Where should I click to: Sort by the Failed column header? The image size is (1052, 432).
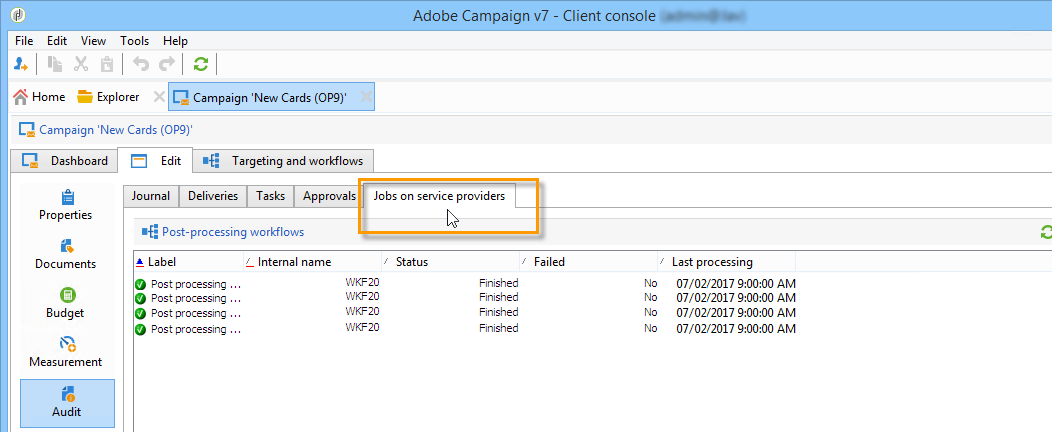589,262
